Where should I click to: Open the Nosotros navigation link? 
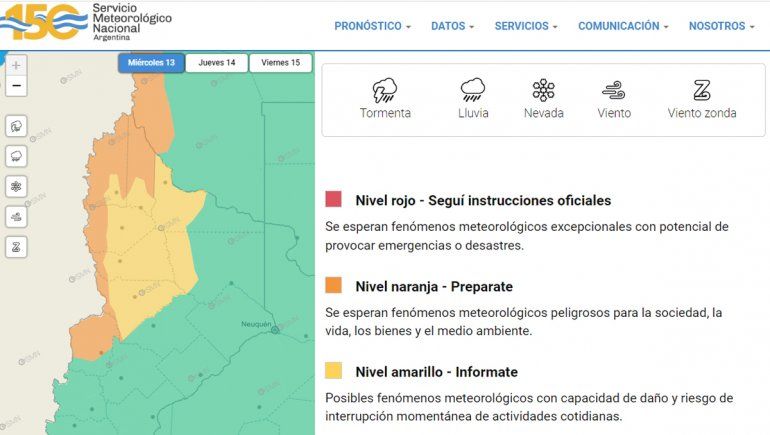[722, 26]
